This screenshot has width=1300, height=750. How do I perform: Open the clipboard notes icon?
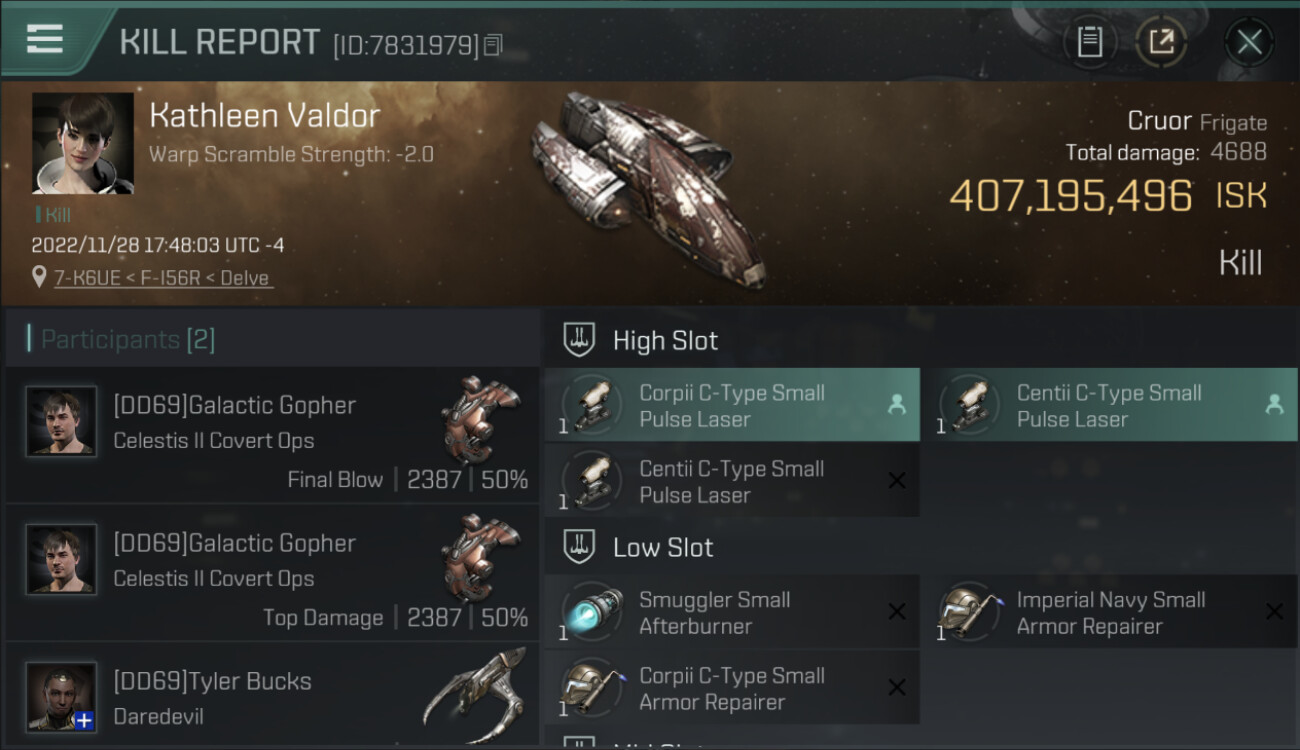[x=1090, y=42]
